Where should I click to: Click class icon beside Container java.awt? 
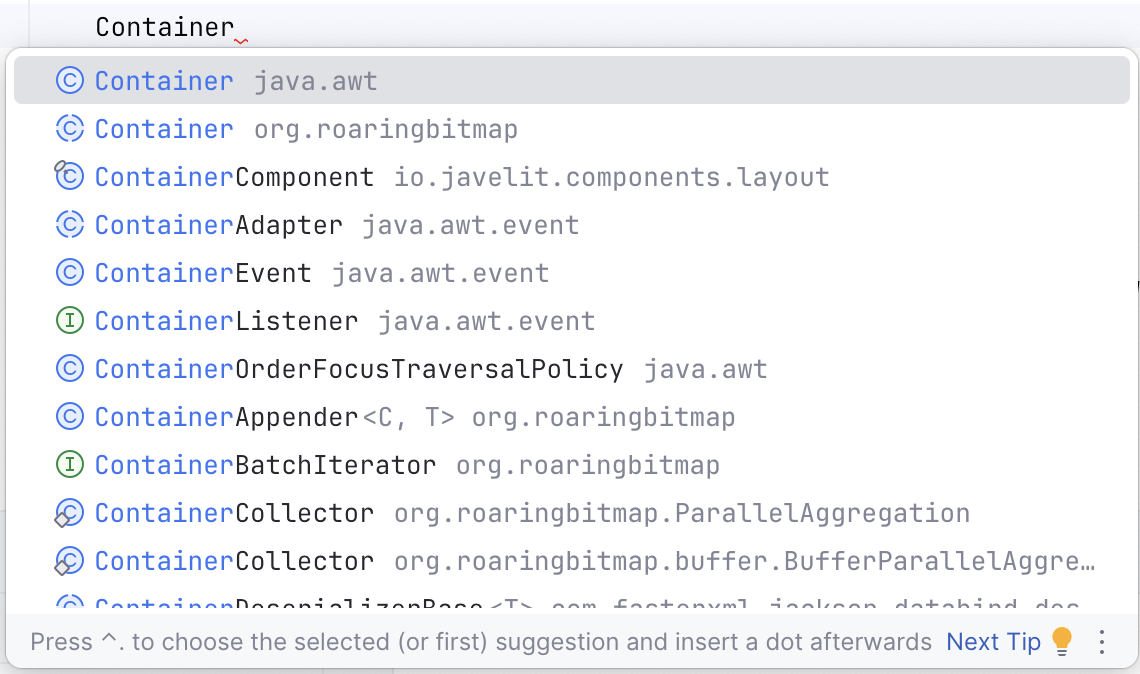click(x=69, y=81)
